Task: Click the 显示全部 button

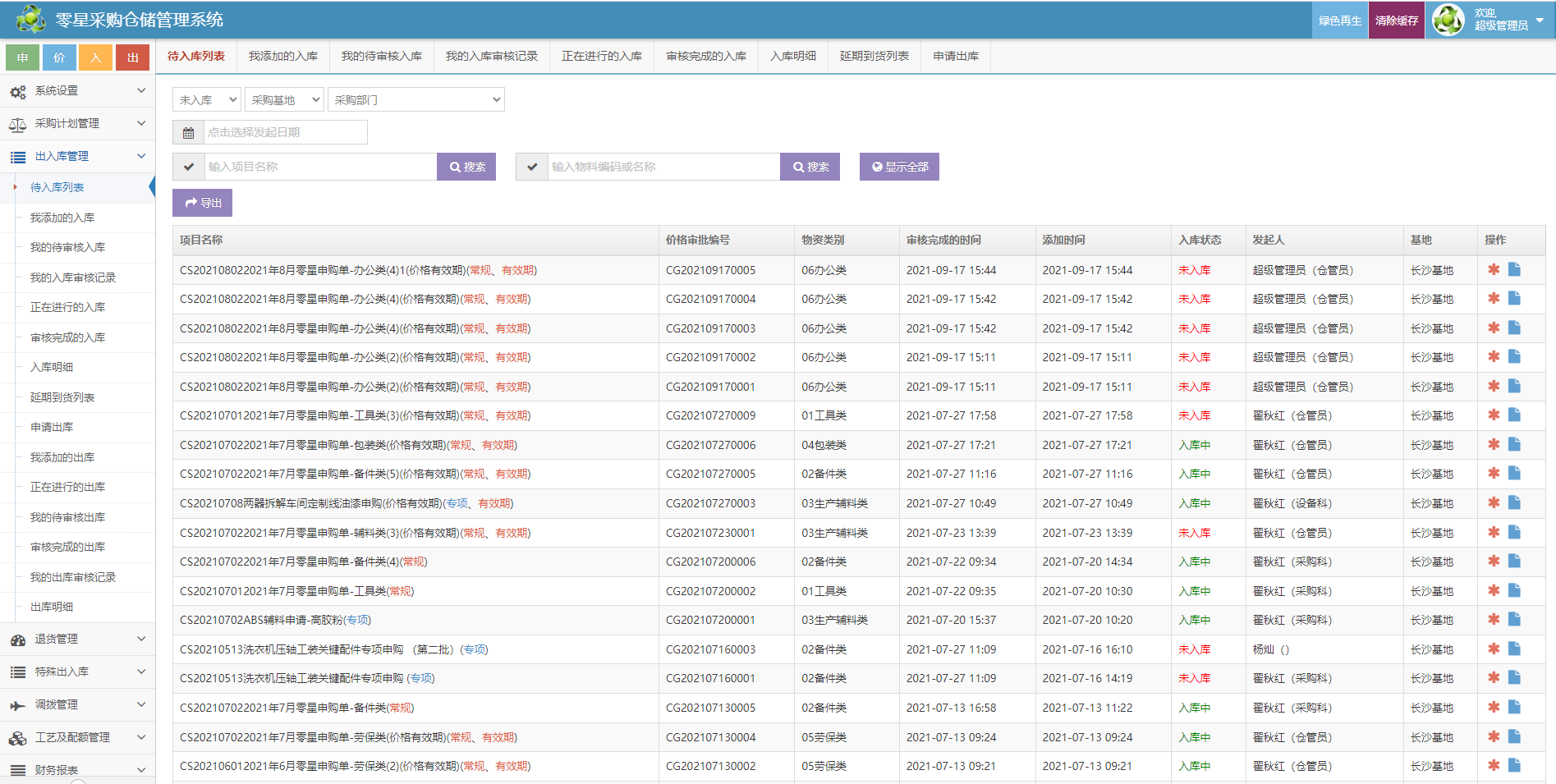Action: point(899,167)
